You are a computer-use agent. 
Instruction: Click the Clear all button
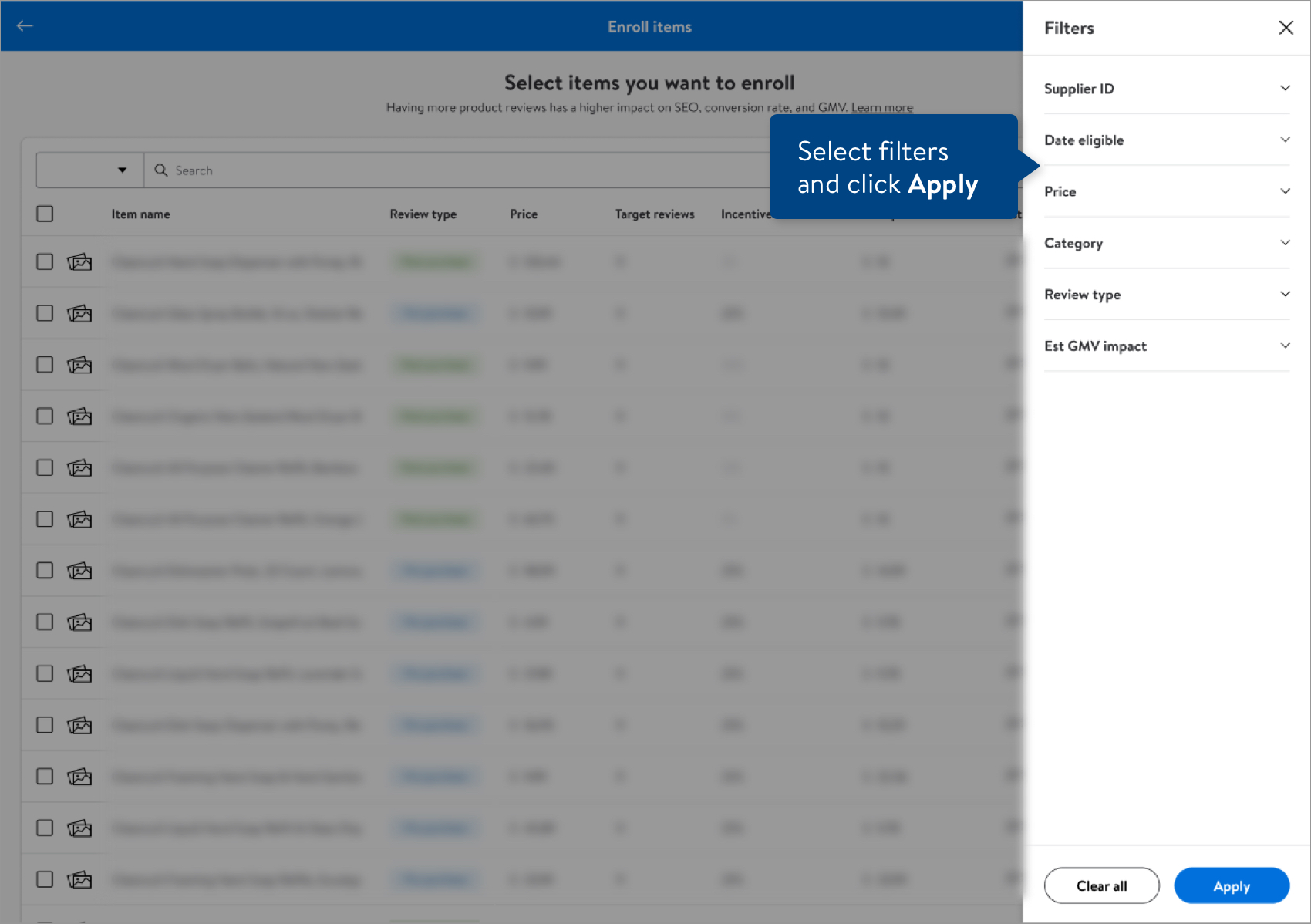pyautogui.click(x=1102, y=885)
